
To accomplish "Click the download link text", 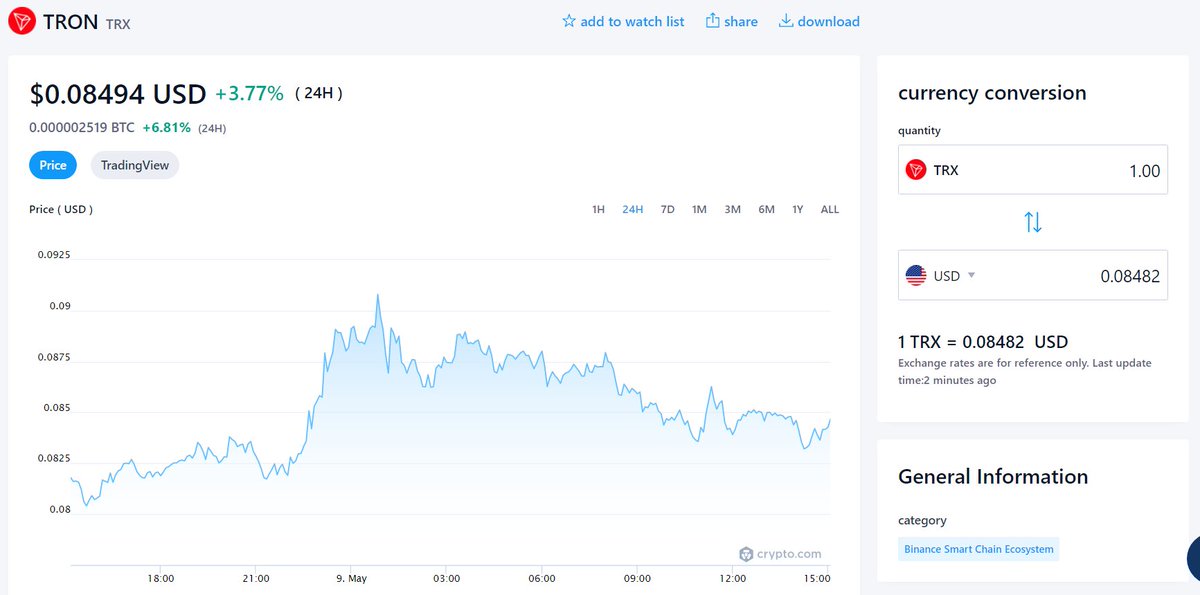I will pyautogui.click(x=829, y=21).
